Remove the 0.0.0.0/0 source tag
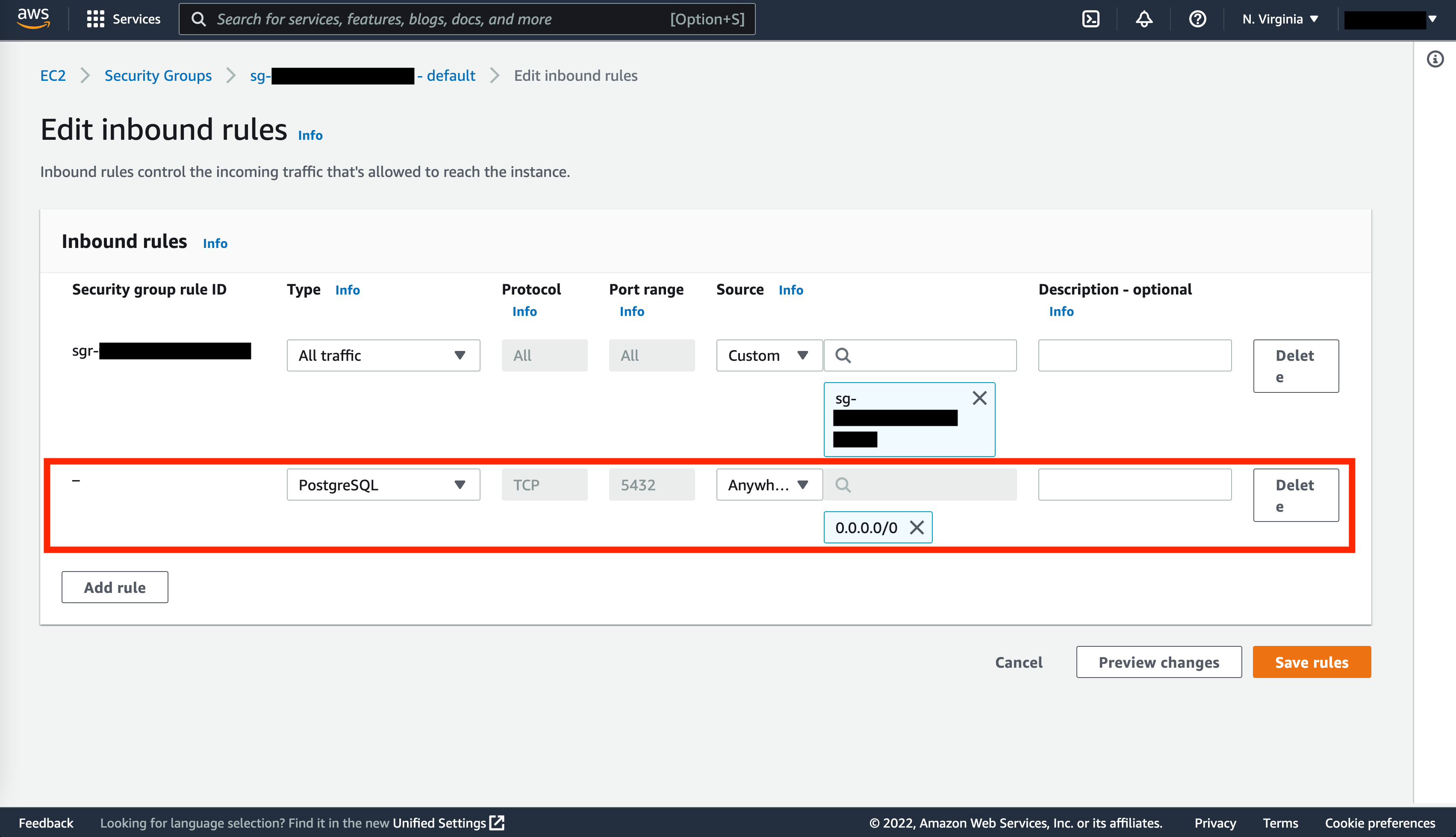Screen dimensions: 1456x837 (x=917, y=527)
